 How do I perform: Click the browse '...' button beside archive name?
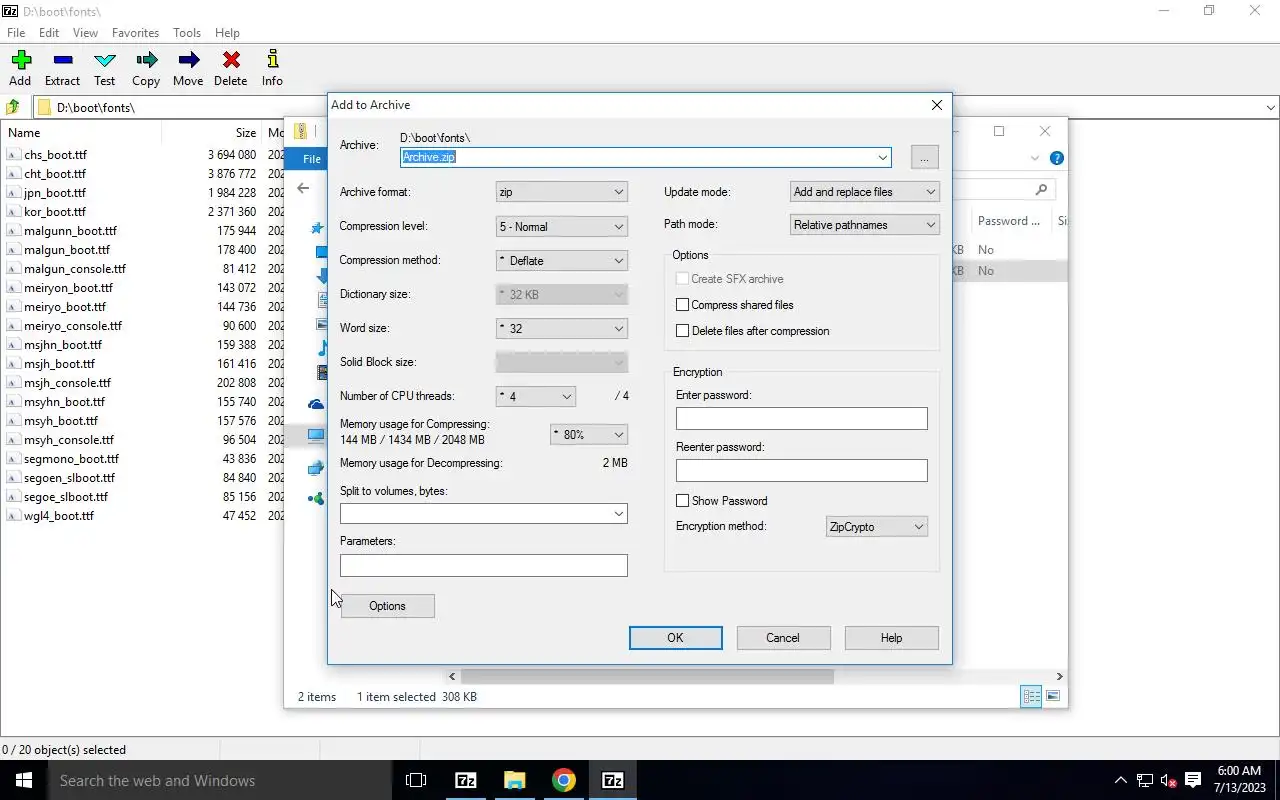tap(924, 157)
